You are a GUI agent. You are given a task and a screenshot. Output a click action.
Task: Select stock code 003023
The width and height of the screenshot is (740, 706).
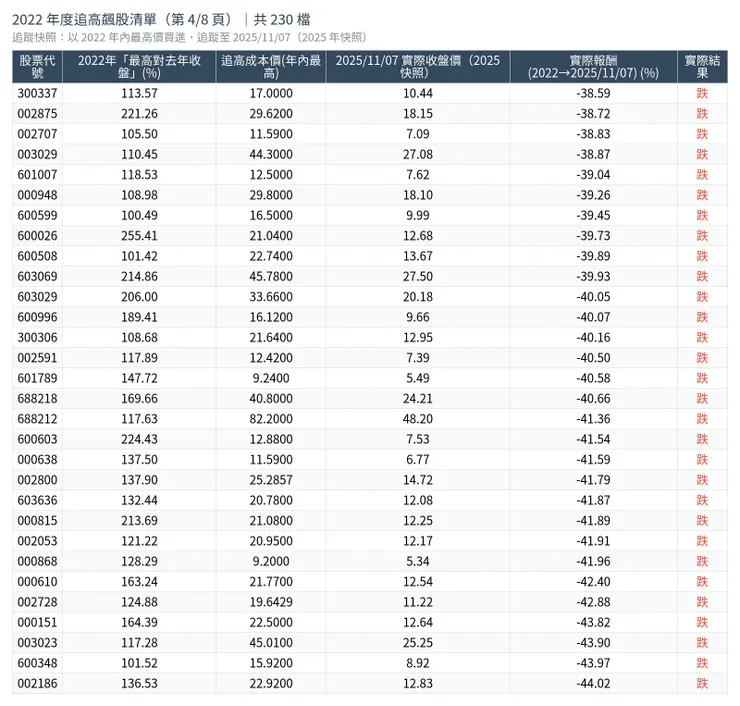(x=37, y=642)
